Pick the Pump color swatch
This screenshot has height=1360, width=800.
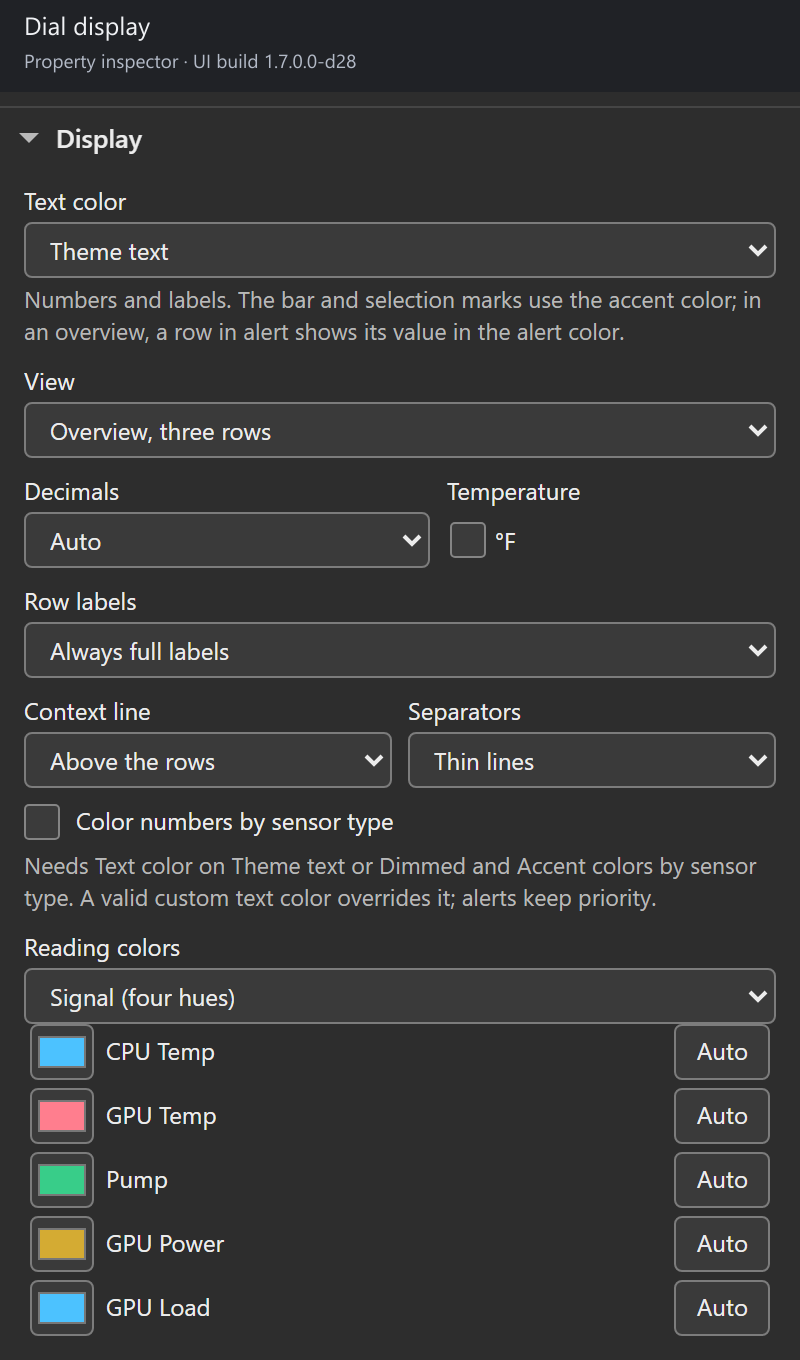pos(62,1180)
